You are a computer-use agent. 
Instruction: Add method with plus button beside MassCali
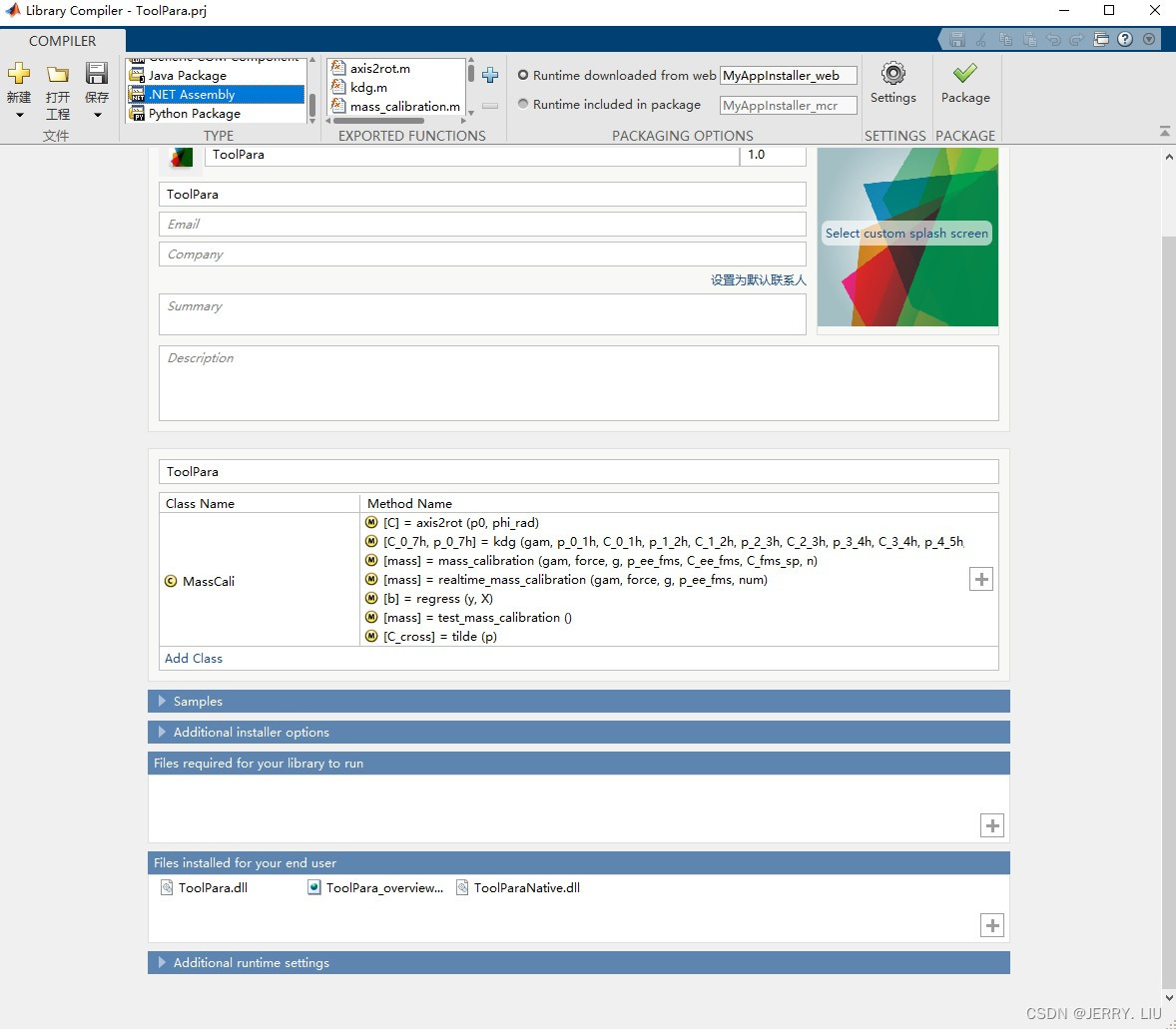pos(981,580)
